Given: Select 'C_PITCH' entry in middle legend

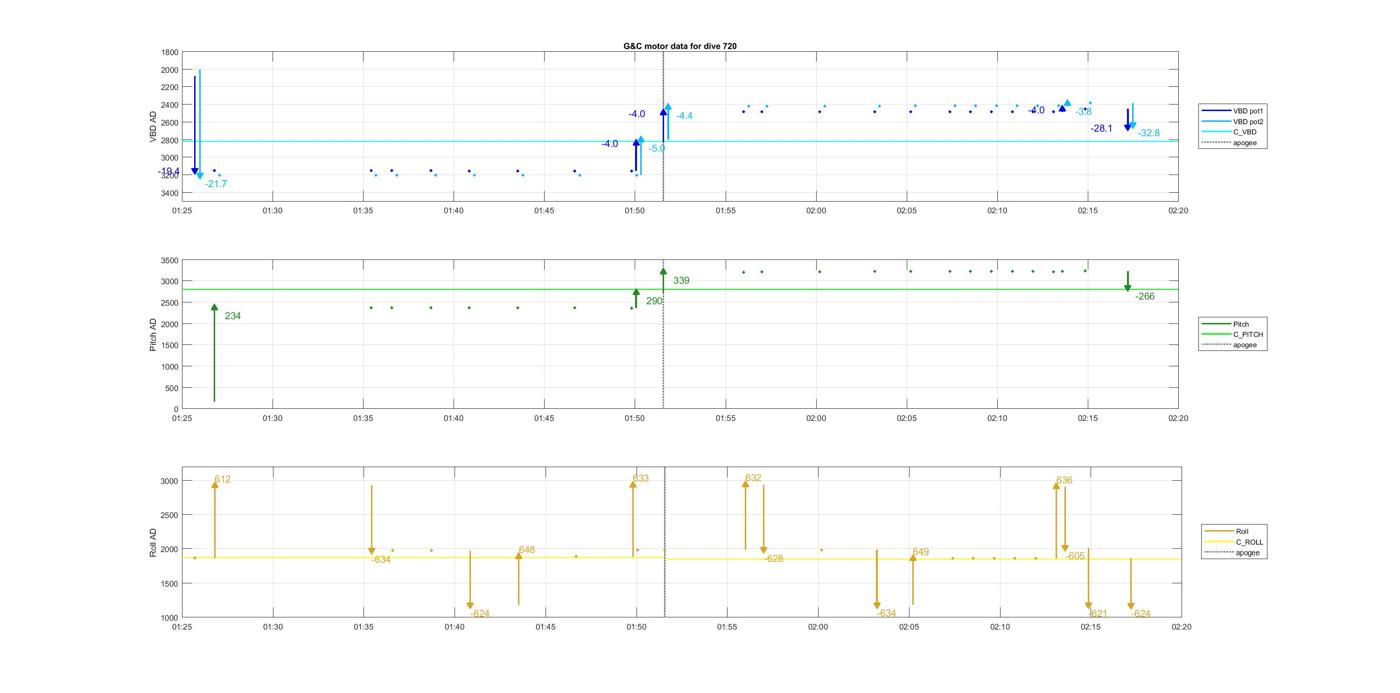Looking at the screenshot, I should pyautogui.click(x=1233, y=334).
